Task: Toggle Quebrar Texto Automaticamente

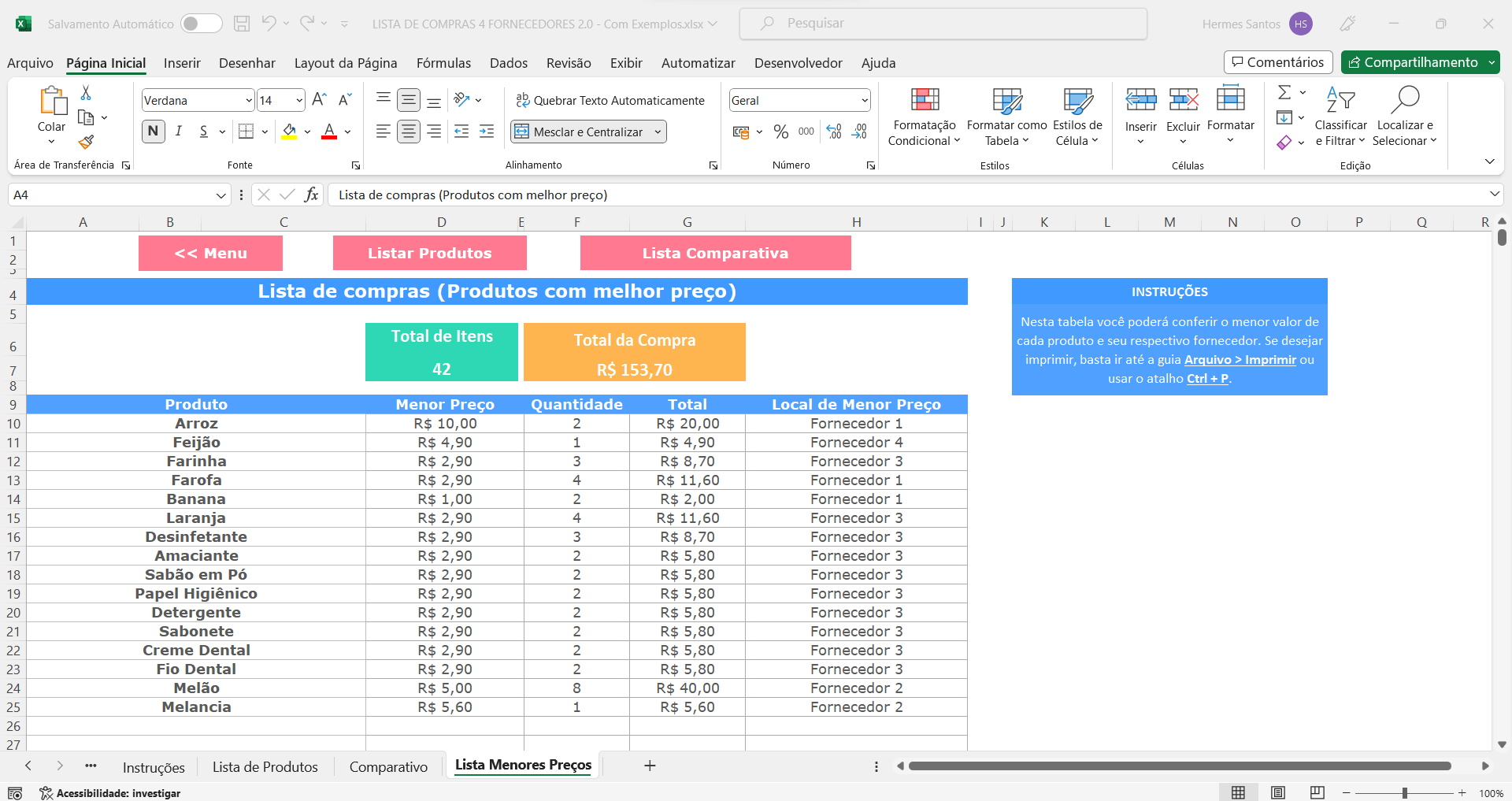Action: coord(610,100)
